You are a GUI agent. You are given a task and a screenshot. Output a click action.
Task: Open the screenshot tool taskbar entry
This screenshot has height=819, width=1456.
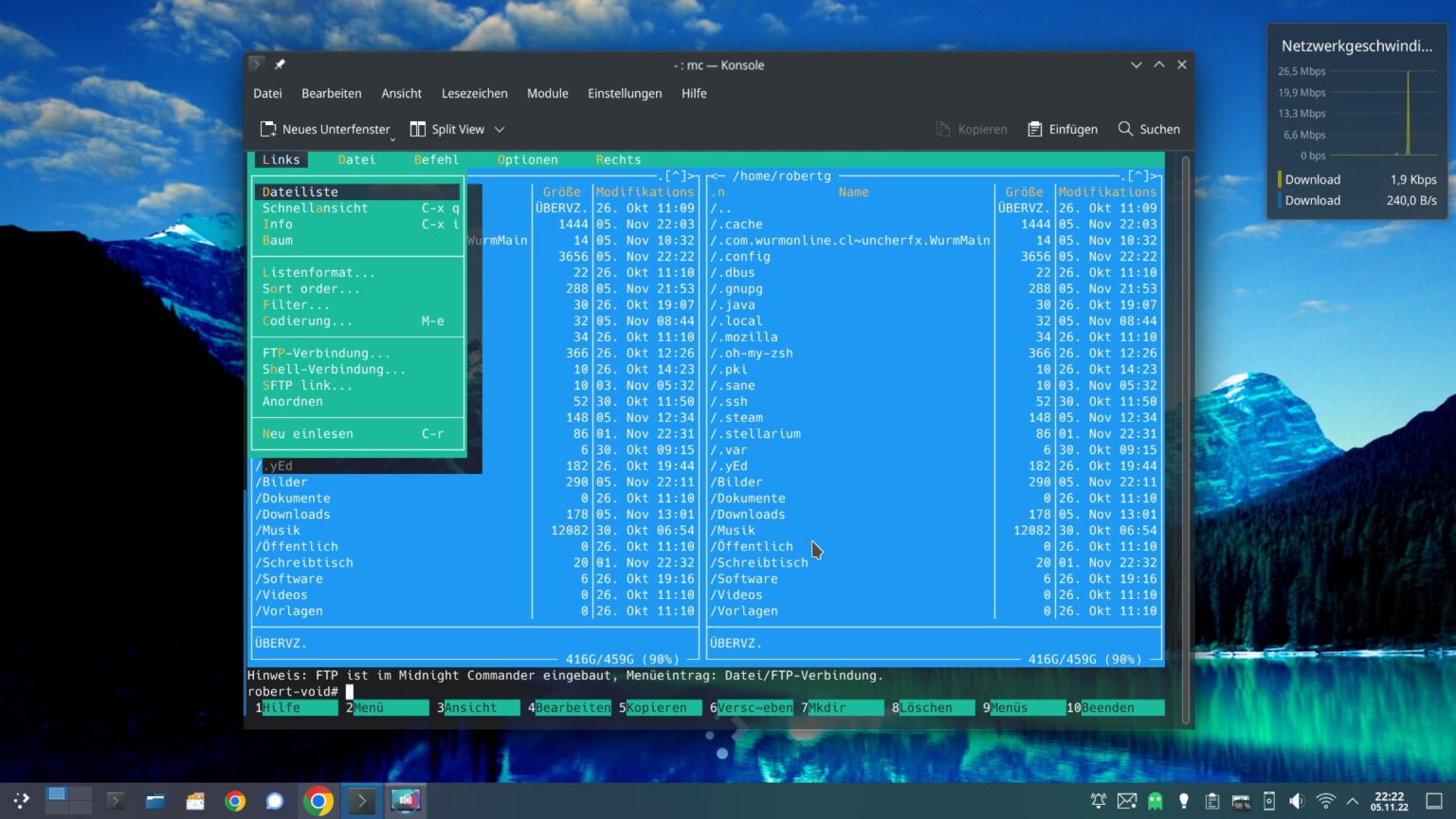tap(406, 801)
